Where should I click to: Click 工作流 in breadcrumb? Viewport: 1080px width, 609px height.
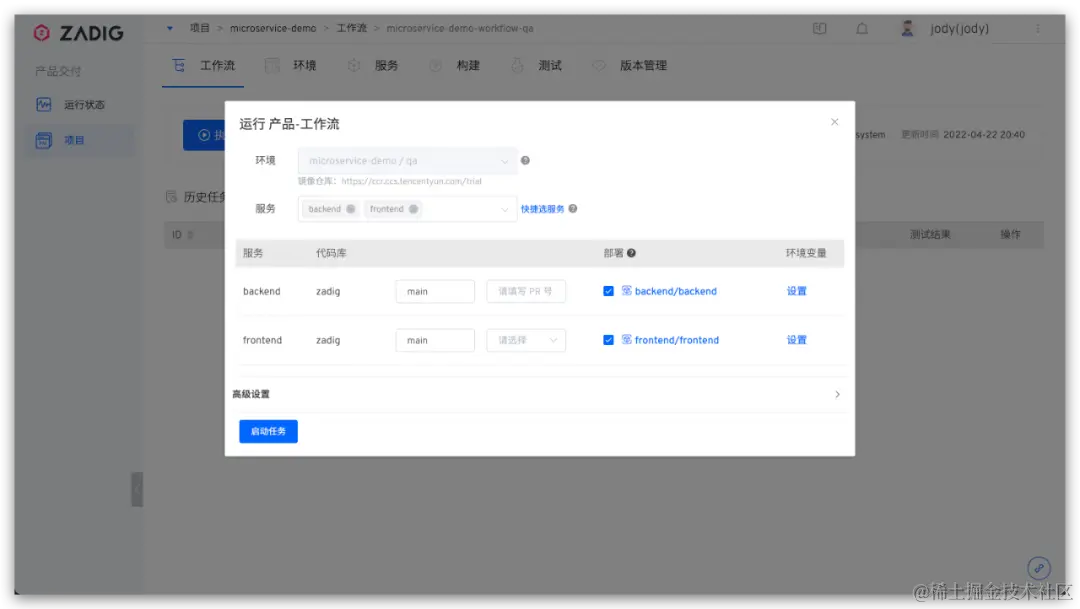pos(351,28)
